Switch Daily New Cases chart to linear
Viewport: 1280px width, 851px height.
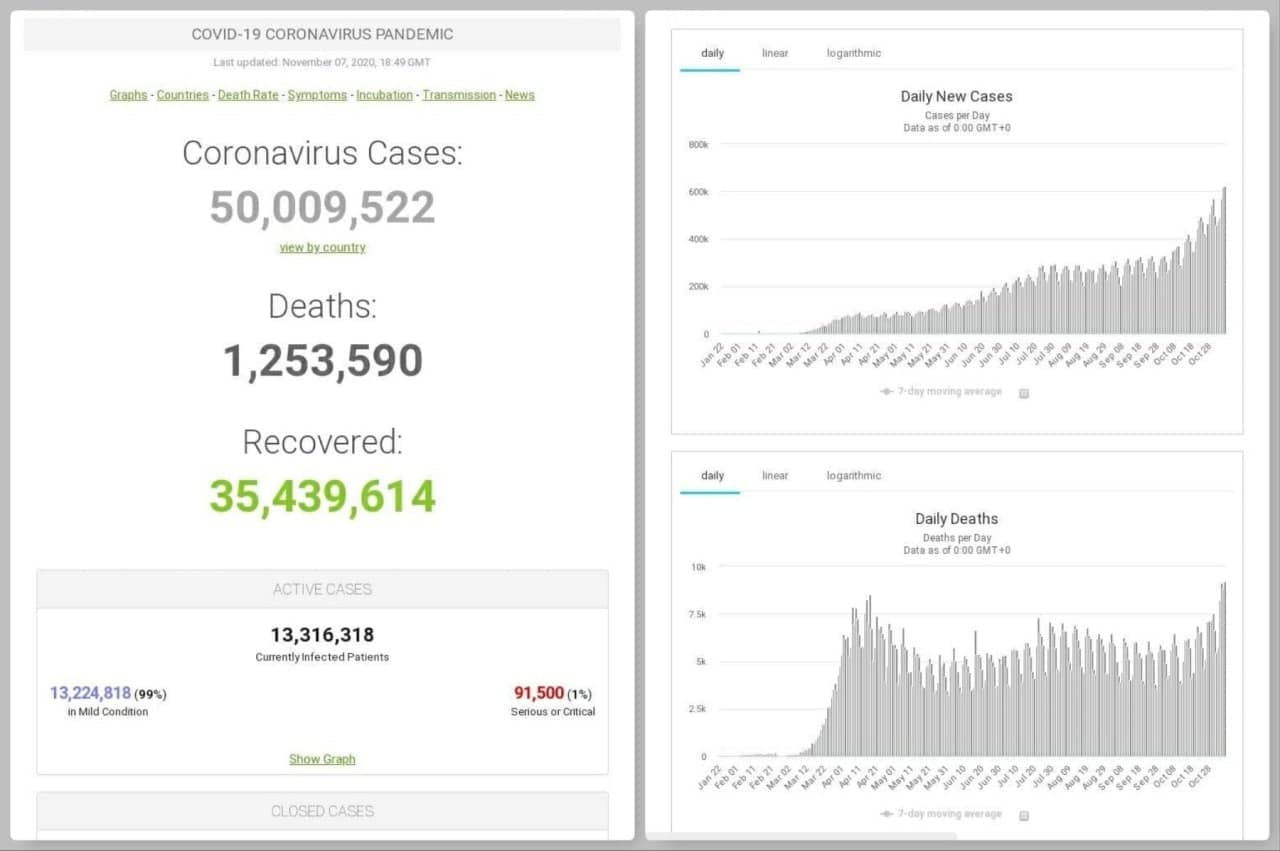click(775, 53)
